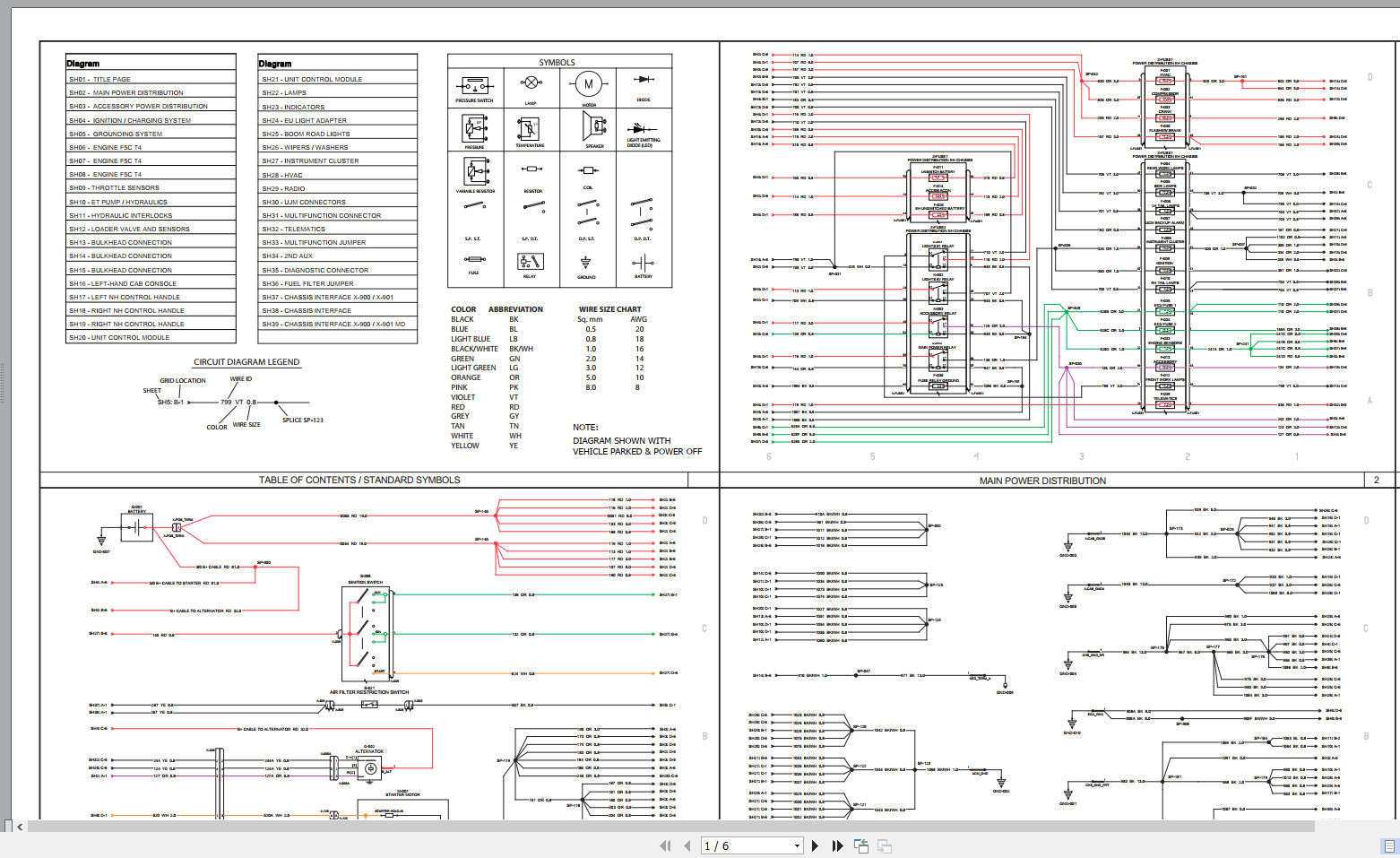Advance to the next page
Viewport: 1400px width, 858px height.
click(815, 845)
